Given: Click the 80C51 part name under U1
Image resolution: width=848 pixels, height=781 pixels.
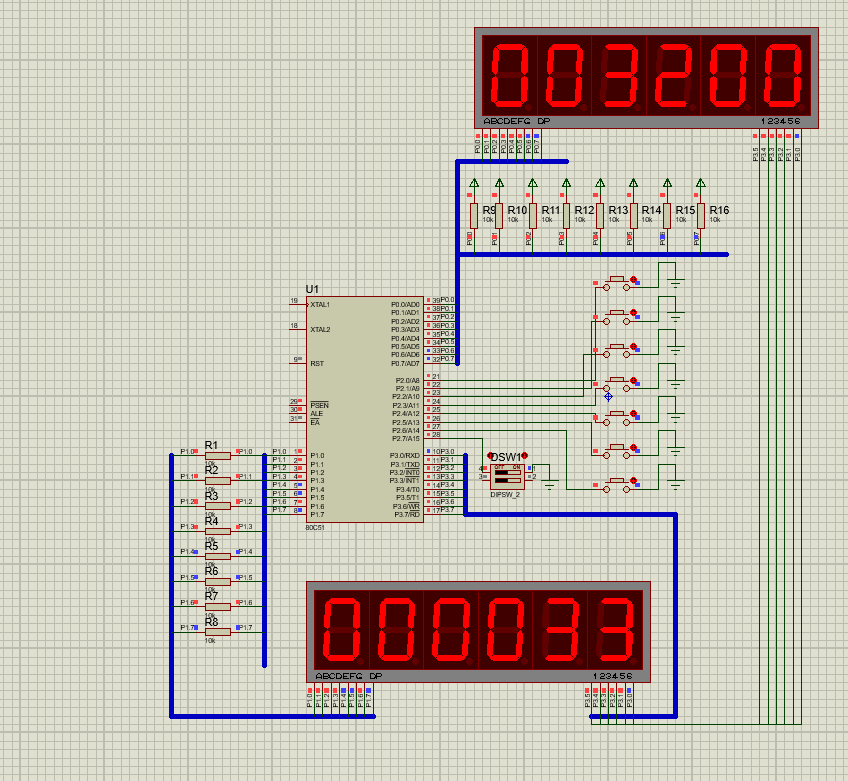Looking at the screenshot, I should [315, 527].
